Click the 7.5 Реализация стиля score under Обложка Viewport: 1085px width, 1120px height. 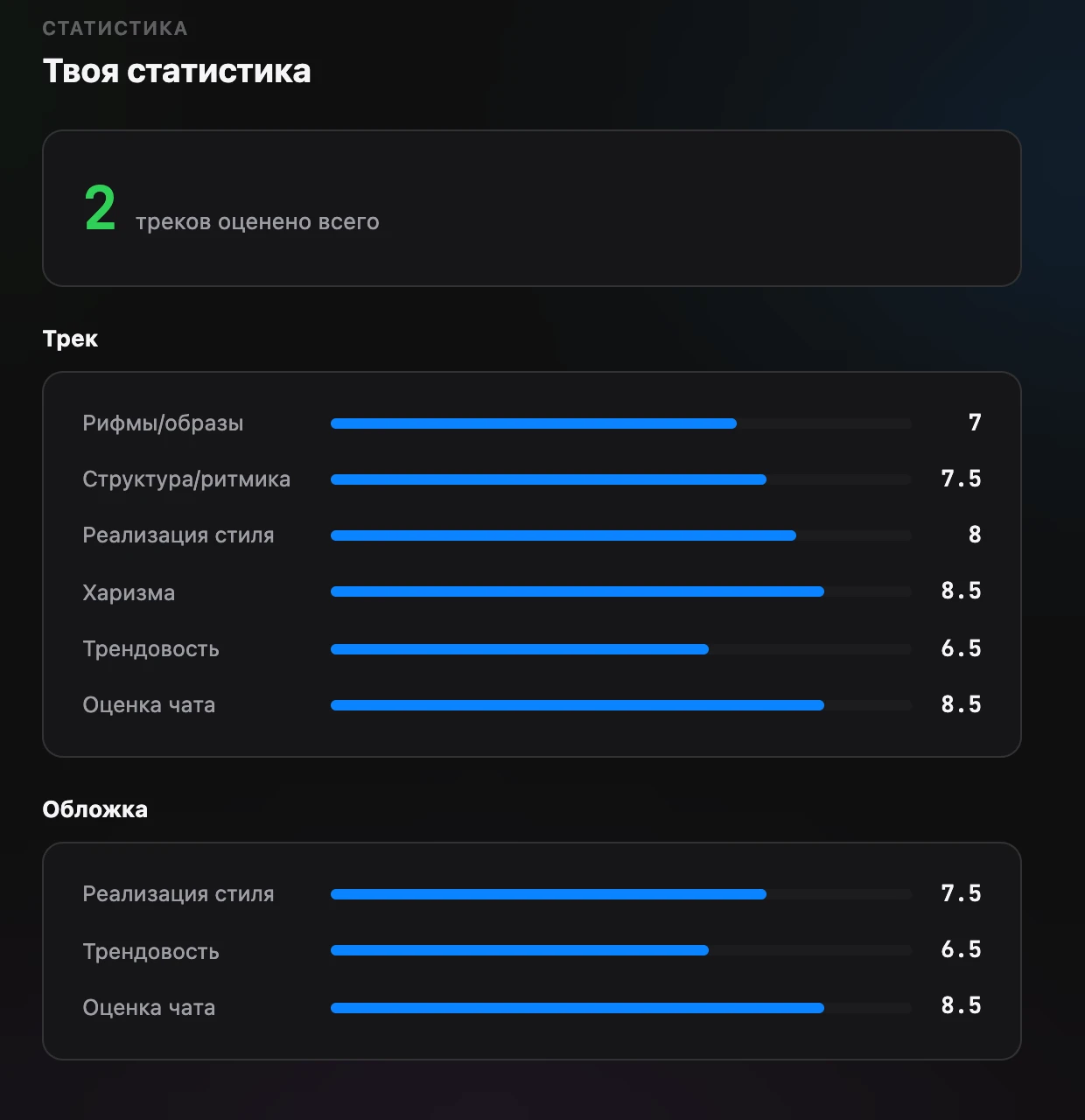click(961, 893)
